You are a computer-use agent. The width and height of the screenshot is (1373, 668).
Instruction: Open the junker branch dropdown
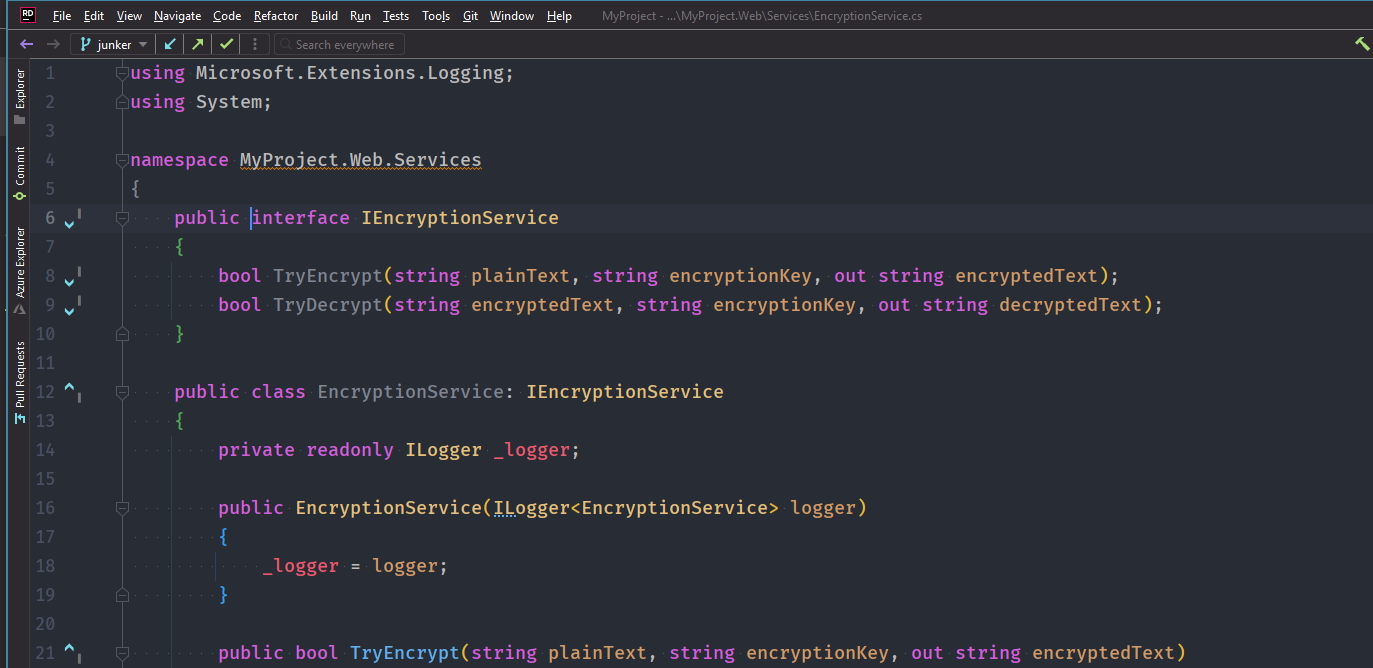click(x=113, y=44)
